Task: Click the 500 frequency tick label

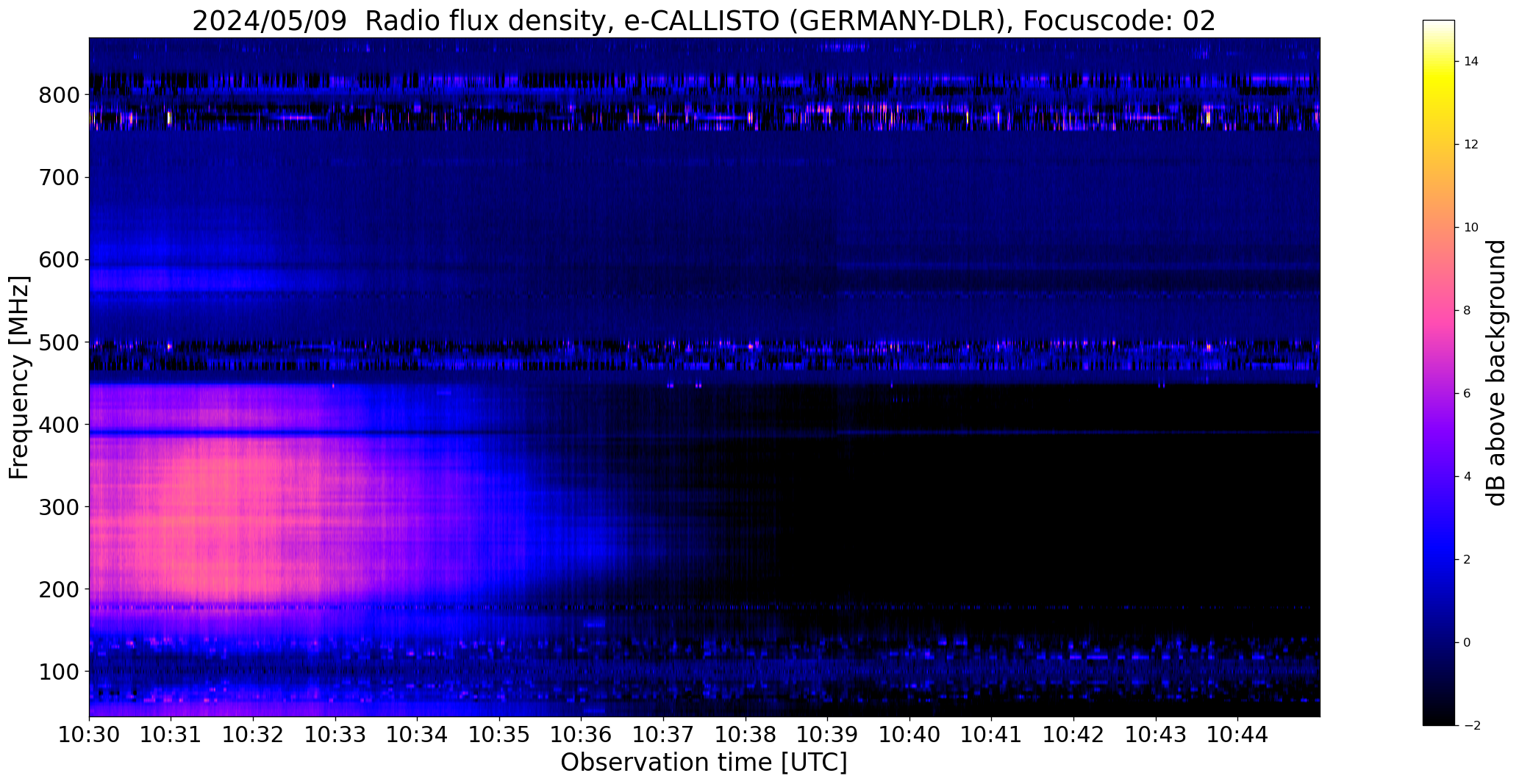Action: (x=58, y=342)
